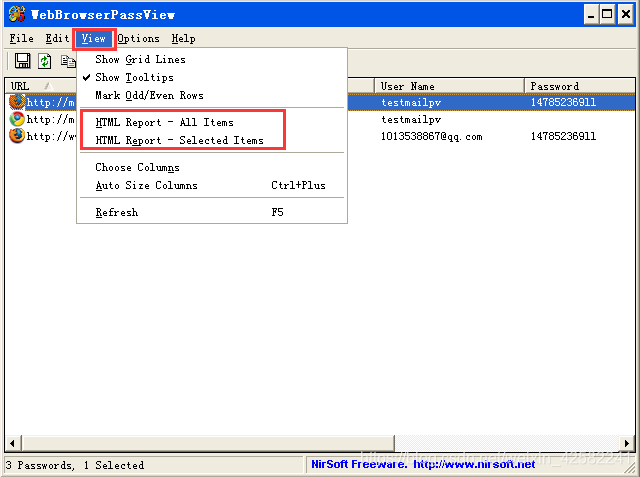Open the Options menu
The width and height of the screenshot is (640, 477).
138,38
